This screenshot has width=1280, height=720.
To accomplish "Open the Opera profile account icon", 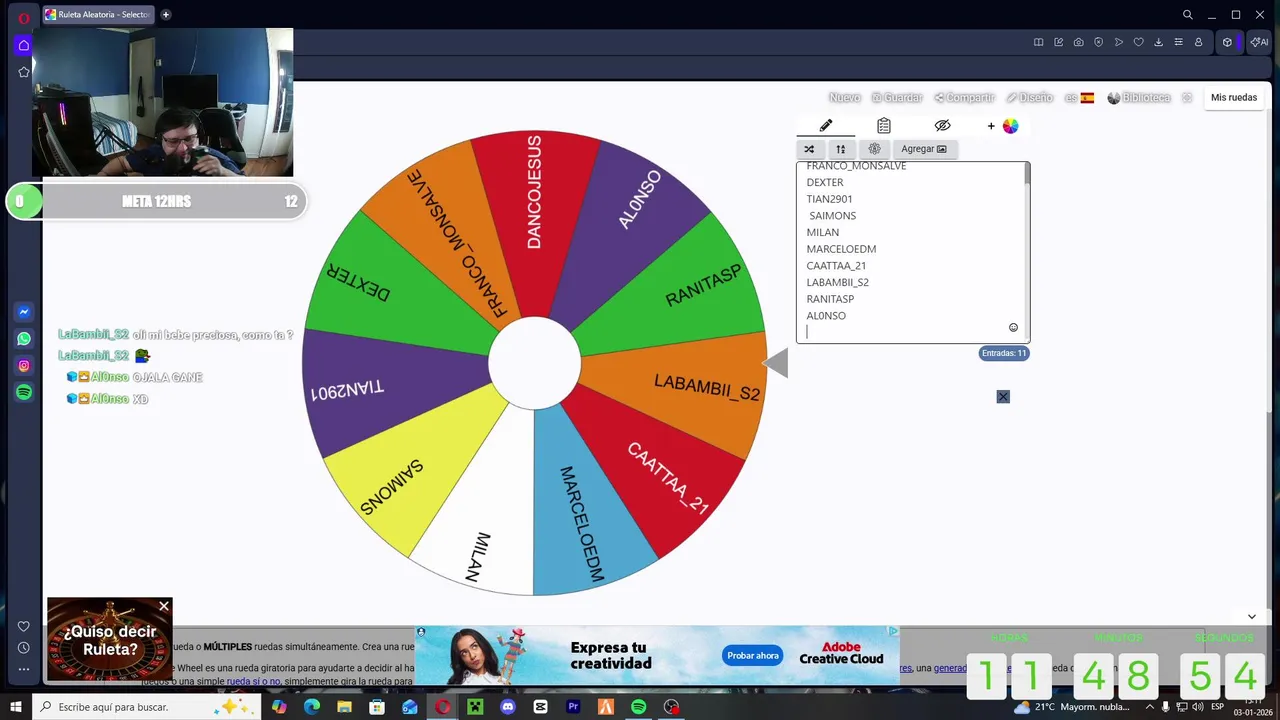I will (1198, 42).
